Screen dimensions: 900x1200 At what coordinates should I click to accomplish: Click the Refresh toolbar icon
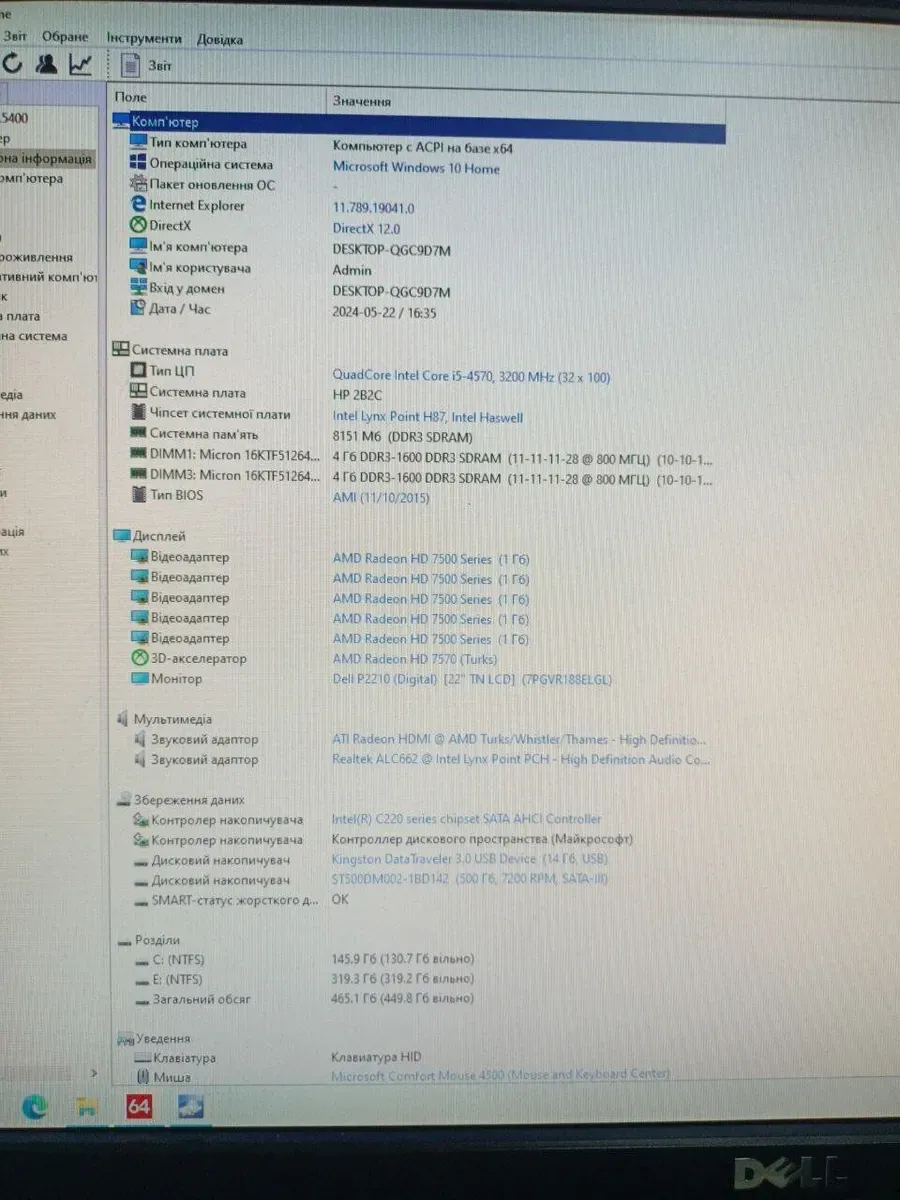click(12, 64)
